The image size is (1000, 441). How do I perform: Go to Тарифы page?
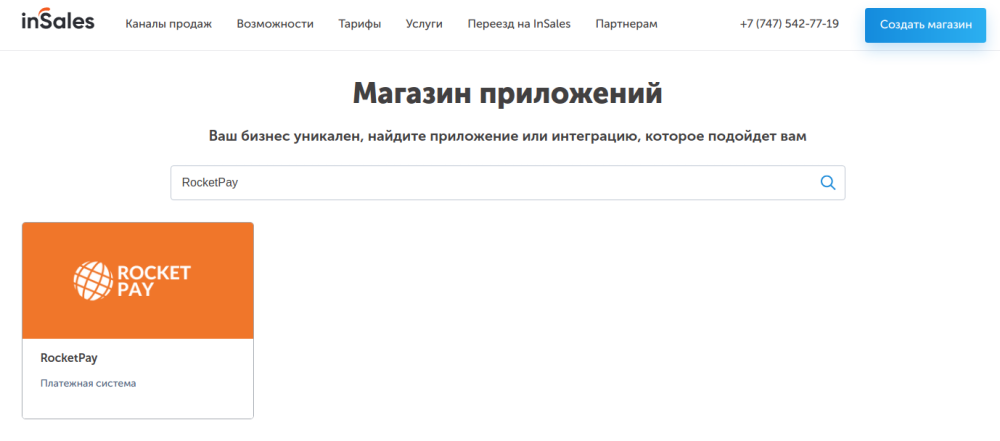click(x=360, y=24)
